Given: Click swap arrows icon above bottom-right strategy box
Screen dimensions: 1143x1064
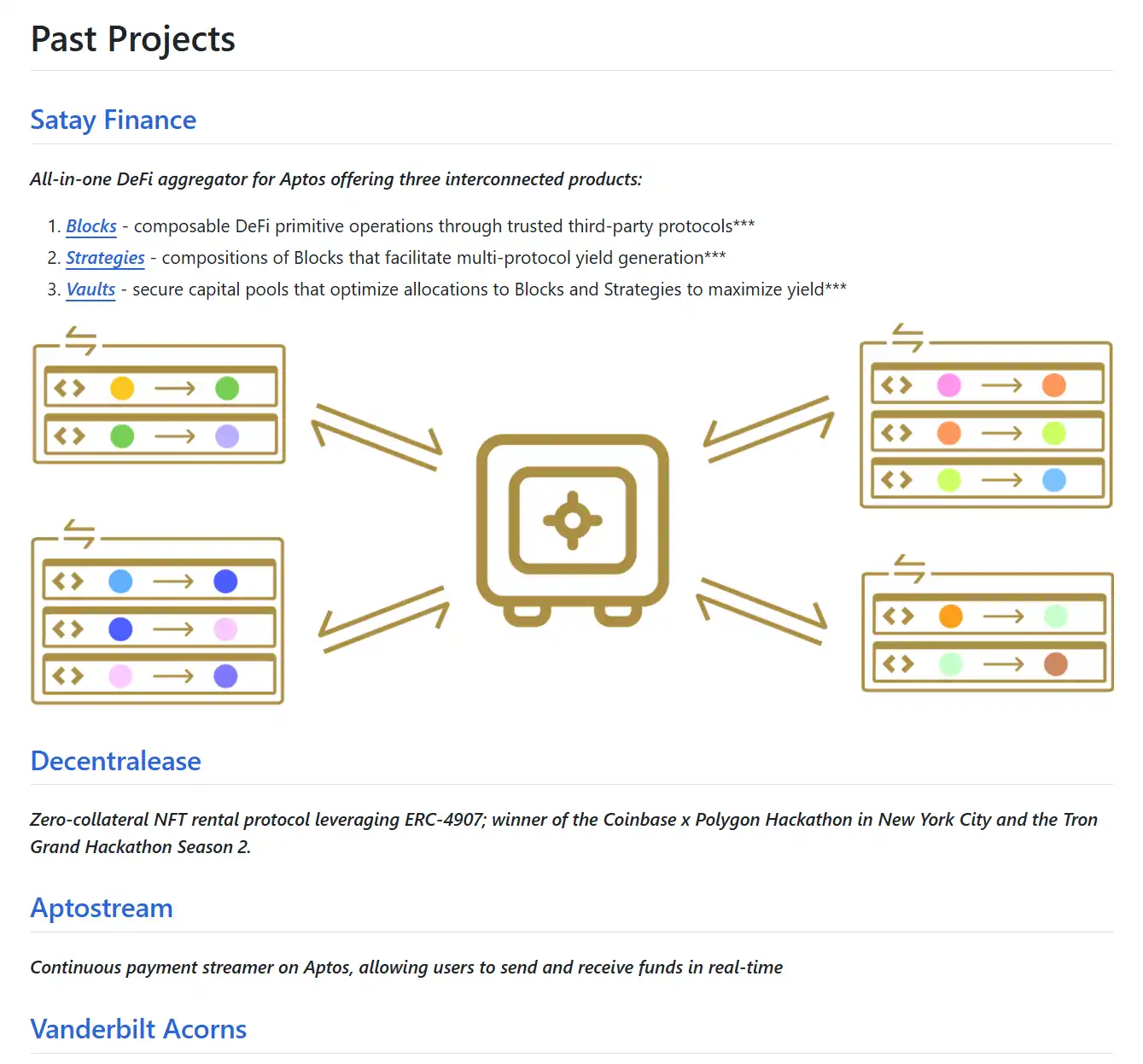Looking at the screenshot, I should (x=909, y=569).
